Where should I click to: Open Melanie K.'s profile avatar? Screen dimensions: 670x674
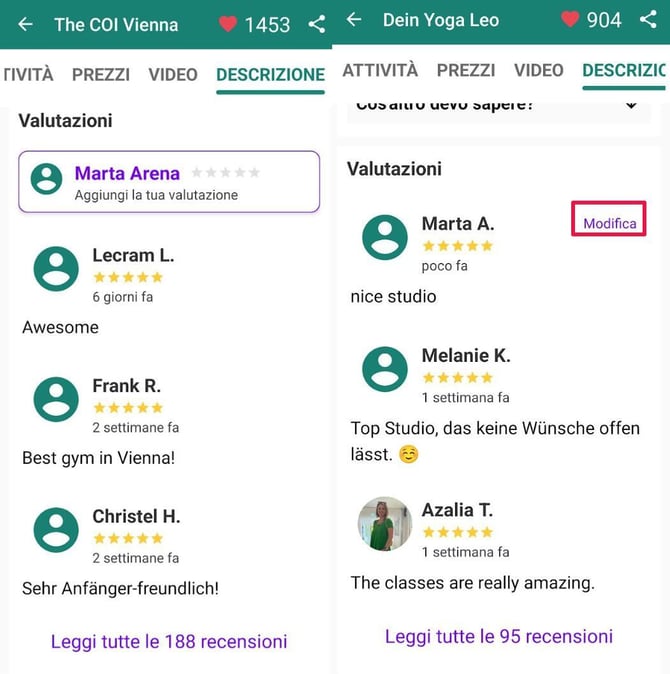[385, 369]
